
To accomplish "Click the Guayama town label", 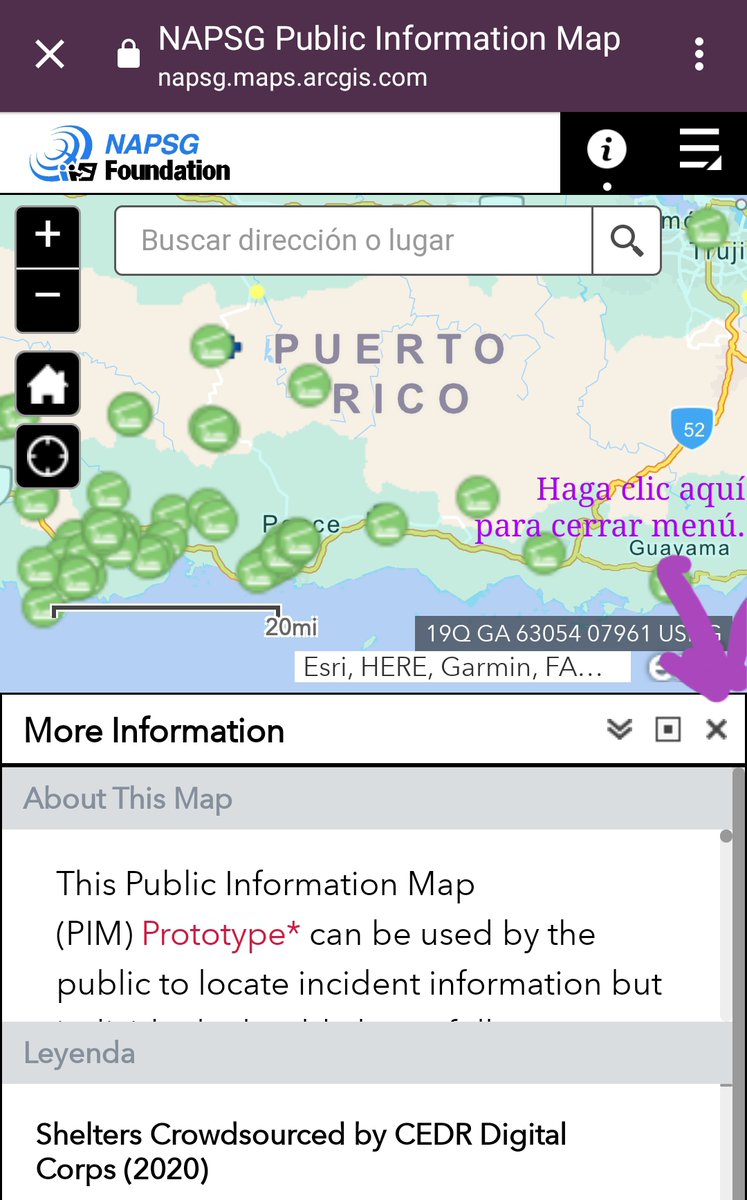I will tap(680, 549).
